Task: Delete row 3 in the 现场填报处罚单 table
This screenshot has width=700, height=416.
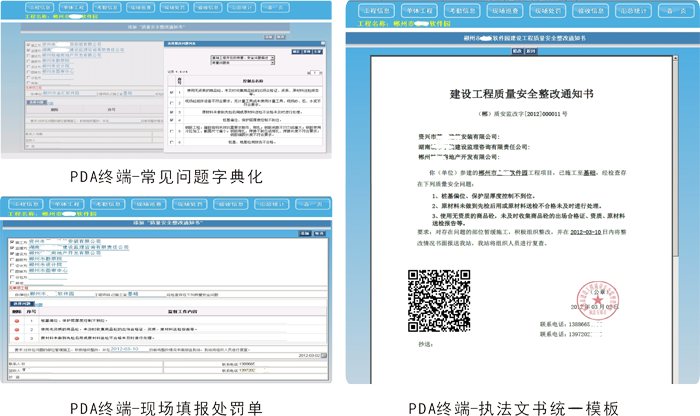Action: click(17, 341)
